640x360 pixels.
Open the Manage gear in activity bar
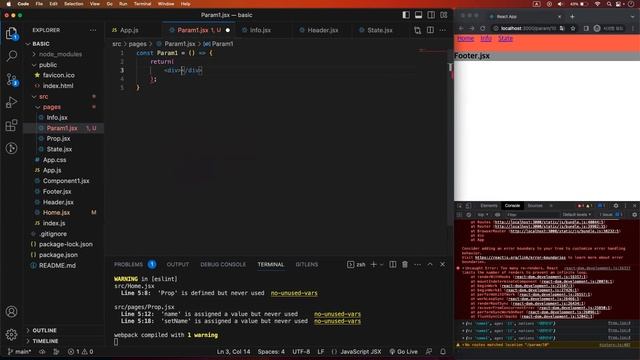tap(11, 334)
